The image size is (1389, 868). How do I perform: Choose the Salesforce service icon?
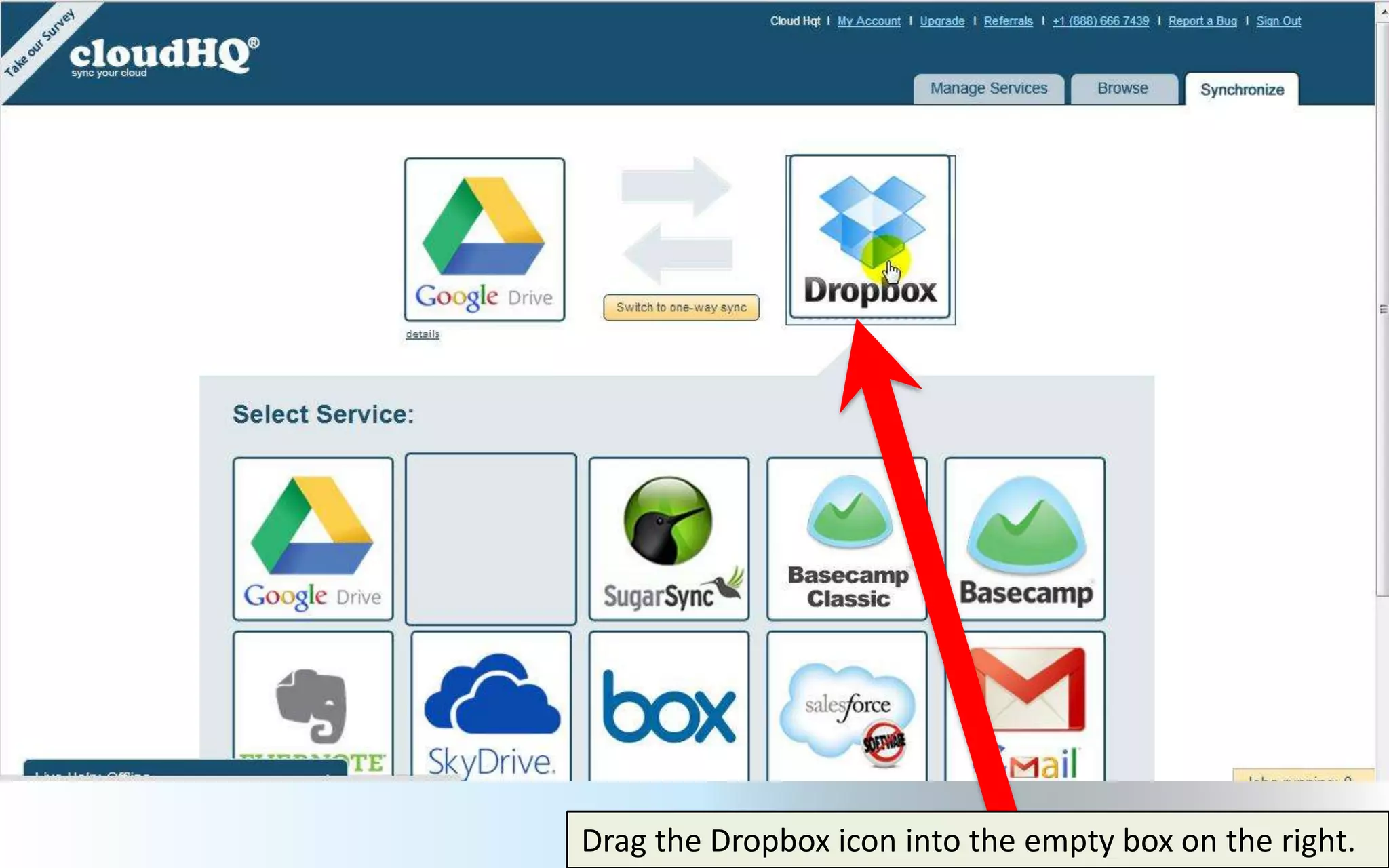pyautogui.click(x=846, y=706)
